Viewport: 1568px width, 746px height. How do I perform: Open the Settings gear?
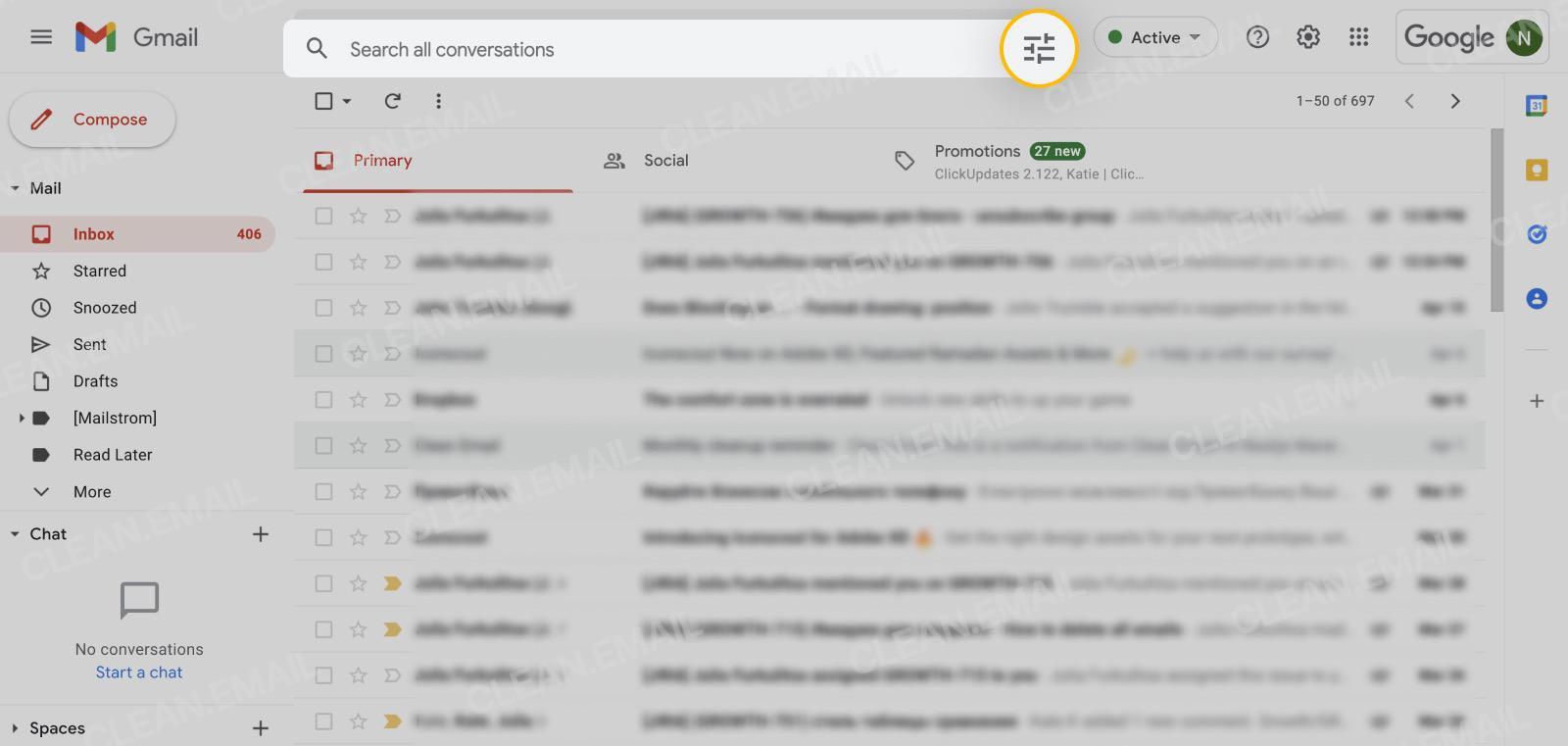point(1308,37)
